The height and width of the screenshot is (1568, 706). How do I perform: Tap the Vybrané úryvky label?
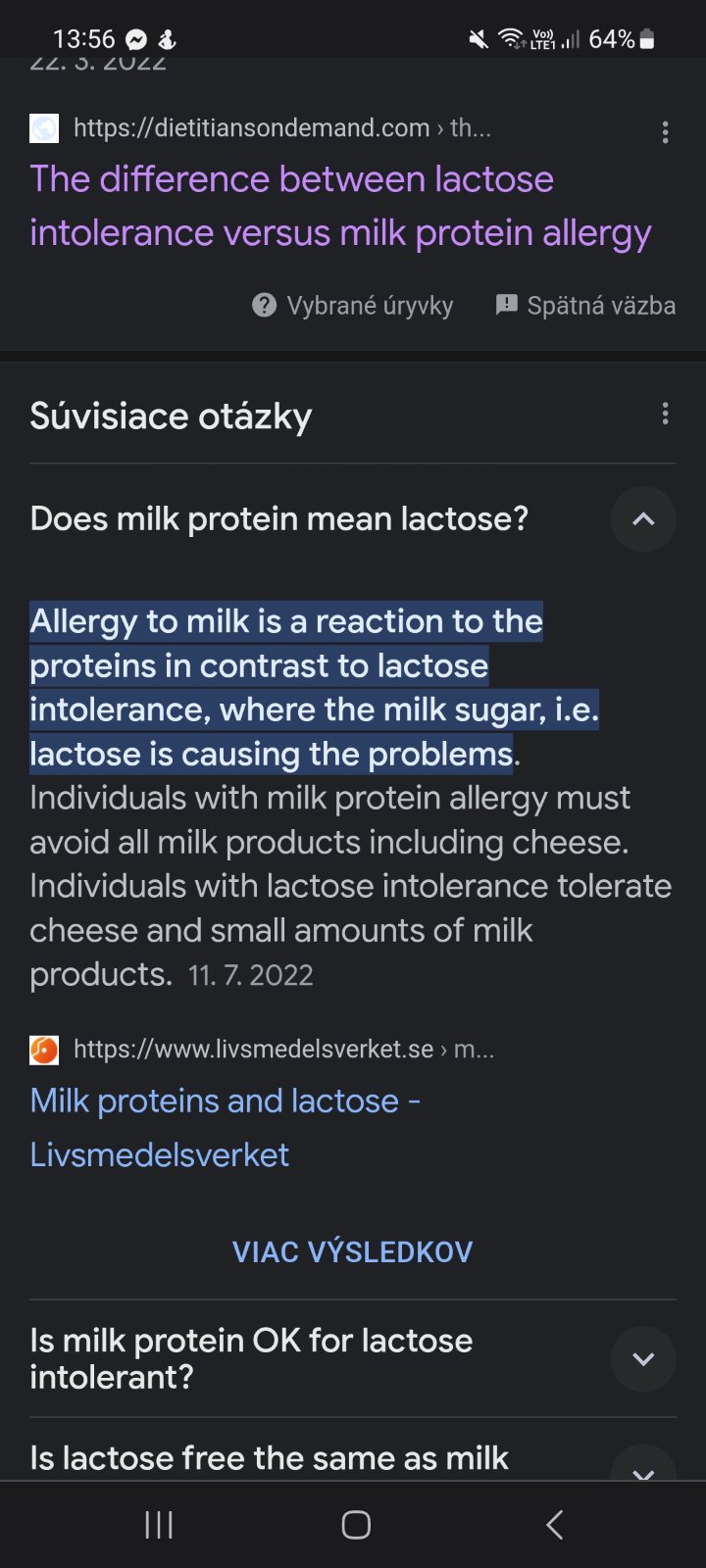coord(370,306)
